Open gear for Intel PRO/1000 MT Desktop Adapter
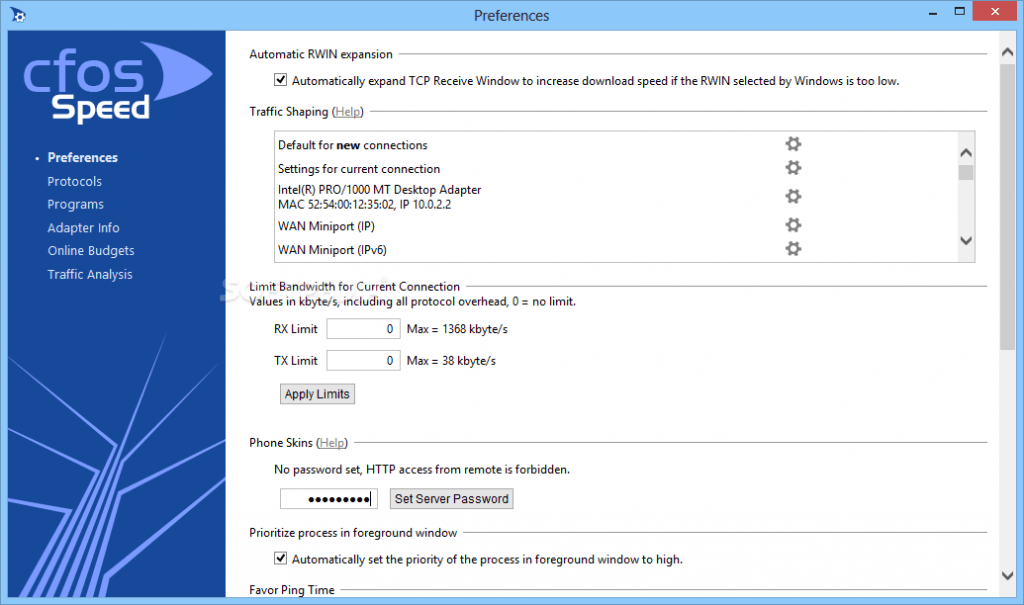This screenshot has height=605, width=1024. click(793, 196)
